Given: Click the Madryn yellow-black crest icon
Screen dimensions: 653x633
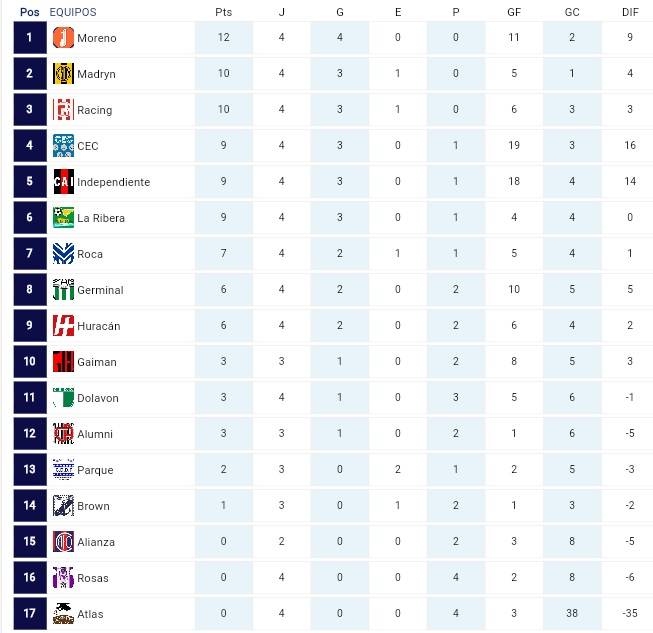Looking at the screenshot, I should (x=63, y=73).
